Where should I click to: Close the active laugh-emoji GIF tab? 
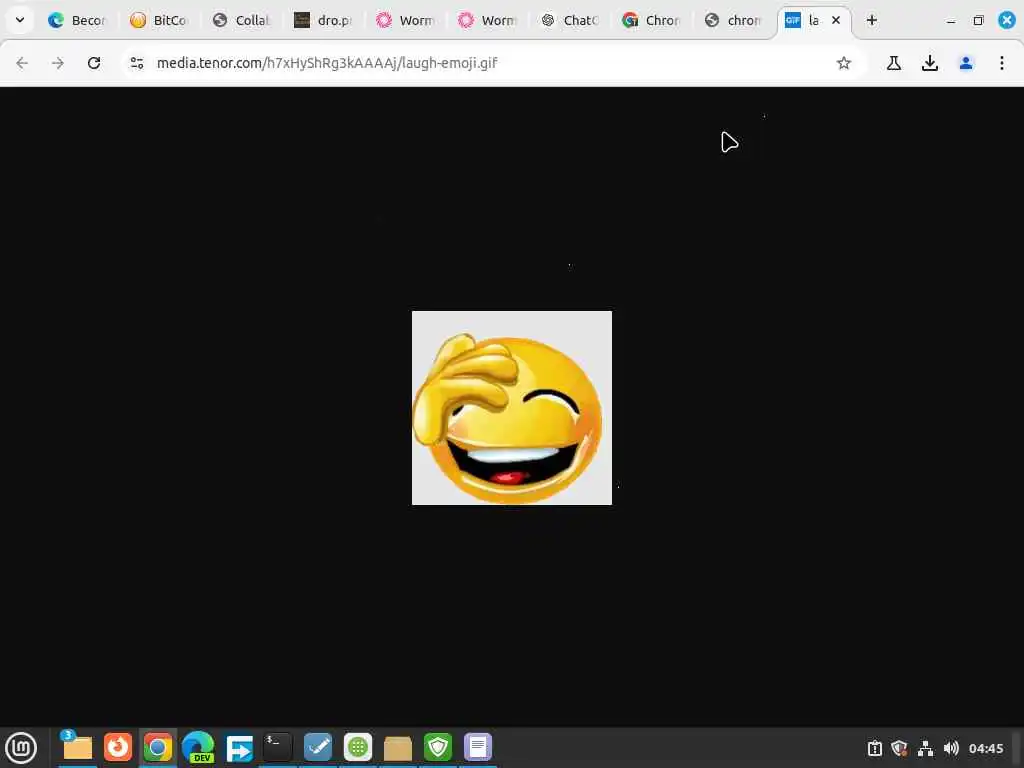[836, 20]
